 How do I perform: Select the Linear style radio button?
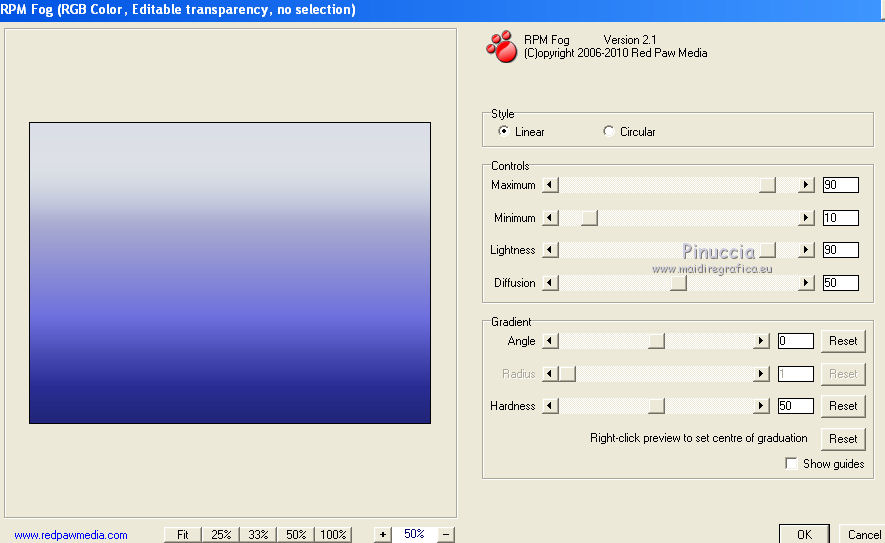(x=503, y=131)
